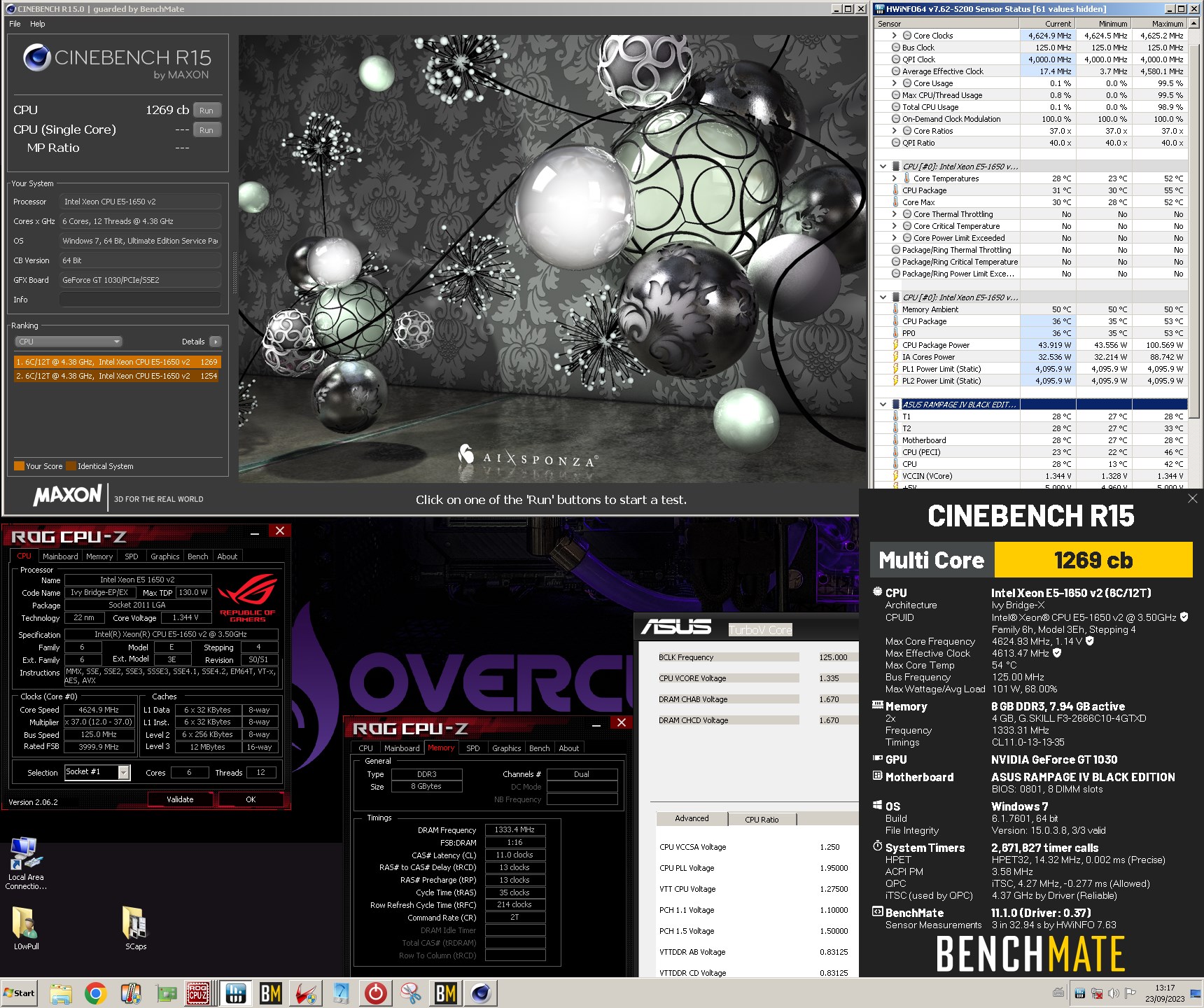This screenshot has height=1008, width=1204.
Task: Select the ranking entry scoring 1254
Action: (117, 376)
